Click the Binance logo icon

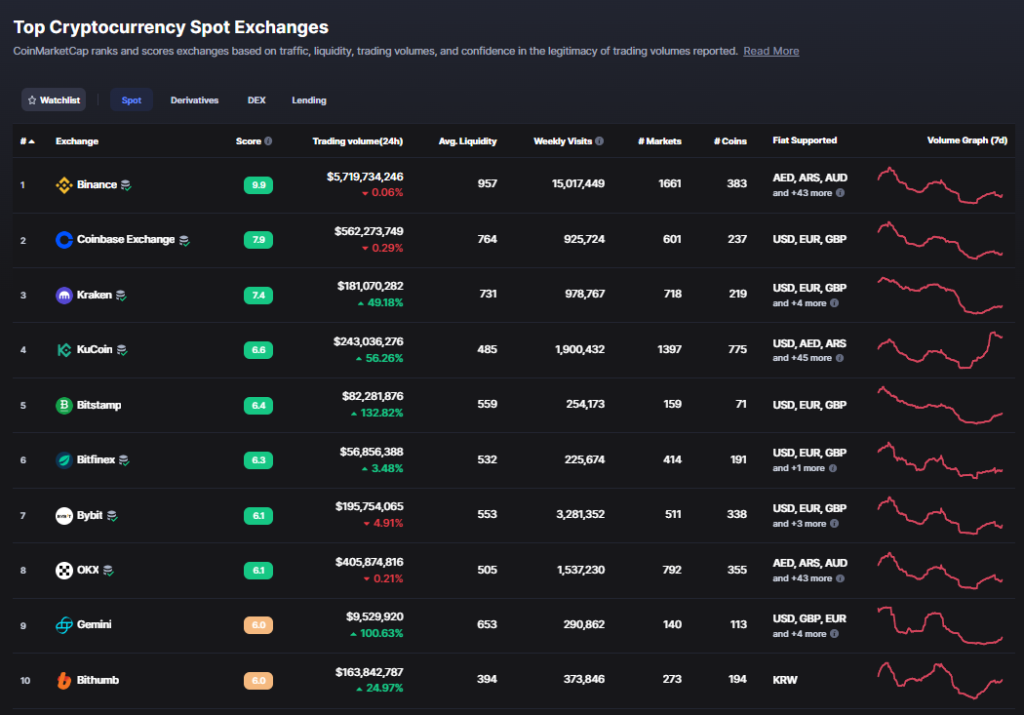click(64, 185)
